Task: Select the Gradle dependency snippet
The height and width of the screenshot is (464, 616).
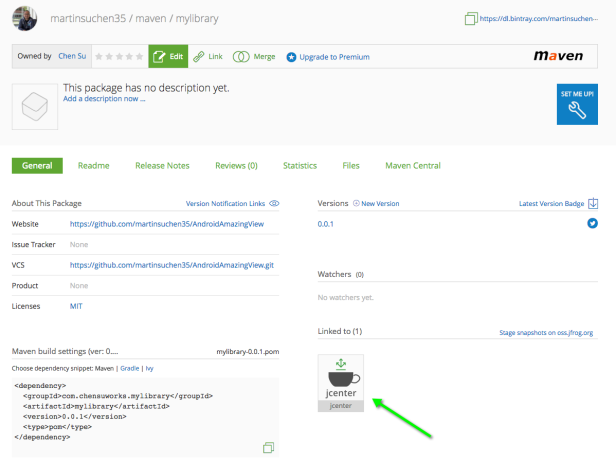Action: (x=130, y=368)
